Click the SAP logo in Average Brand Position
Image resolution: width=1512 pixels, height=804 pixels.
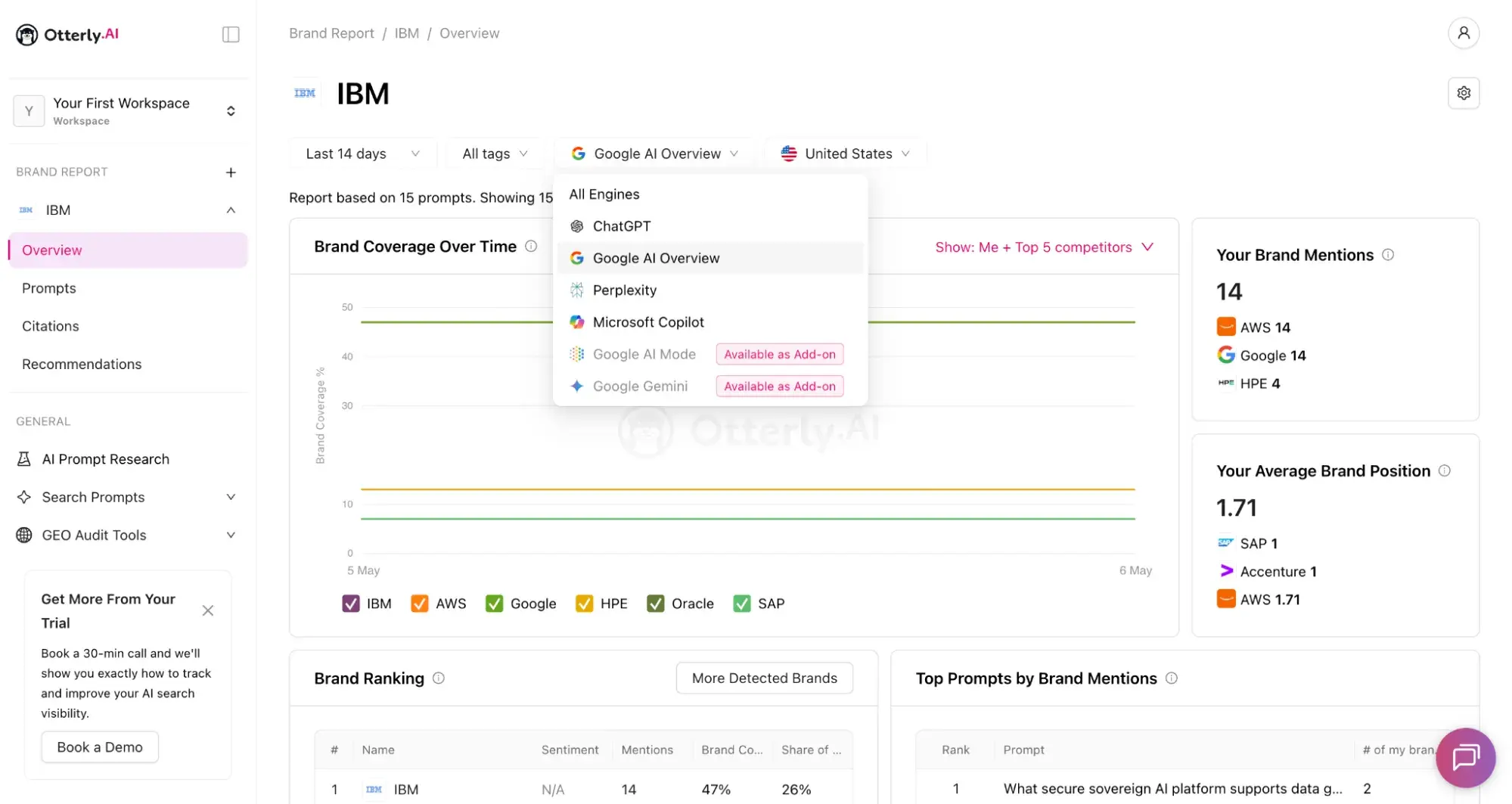coord(1225,543)
